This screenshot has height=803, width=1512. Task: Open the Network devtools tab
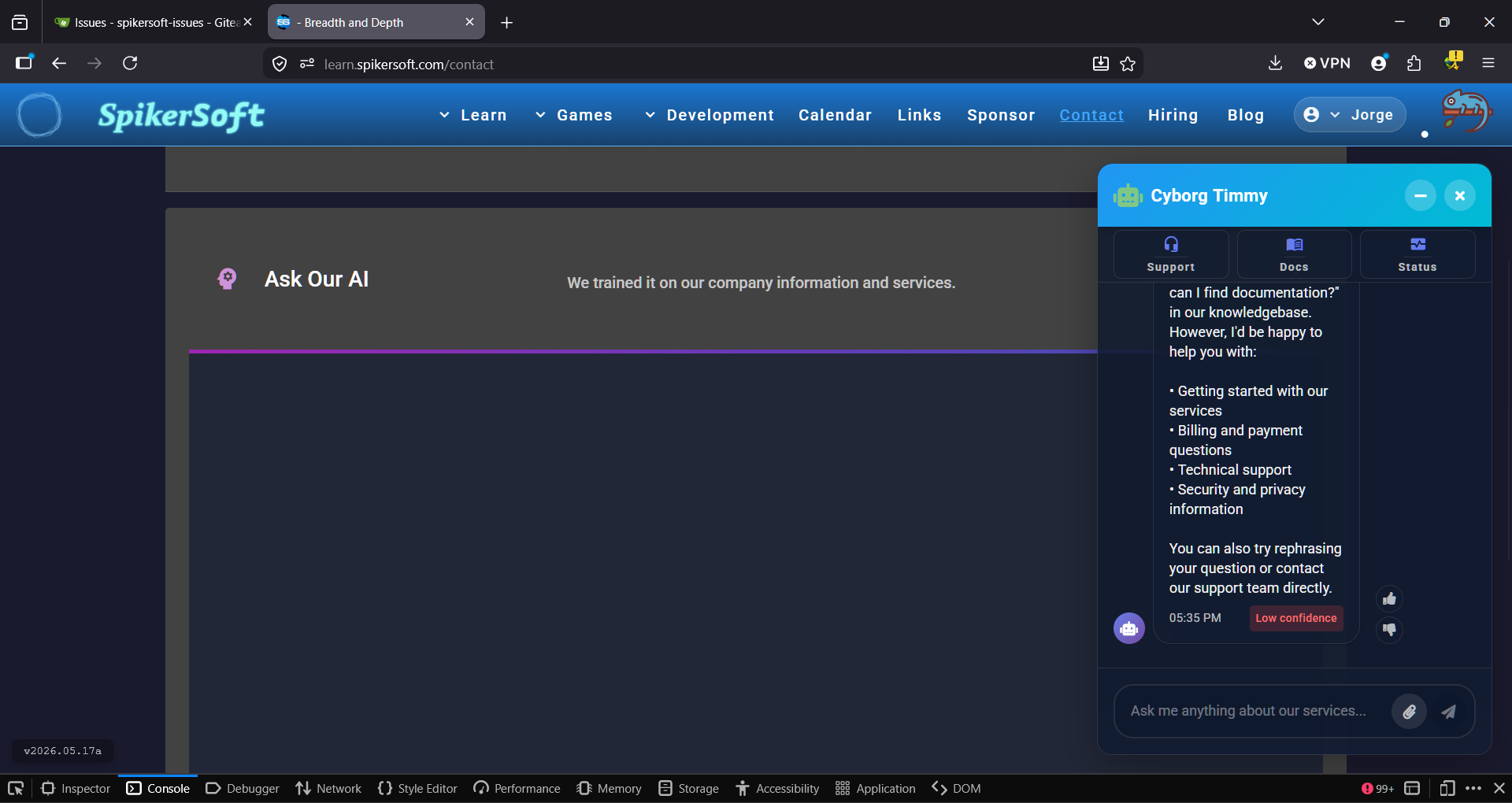tap(328, 789)
